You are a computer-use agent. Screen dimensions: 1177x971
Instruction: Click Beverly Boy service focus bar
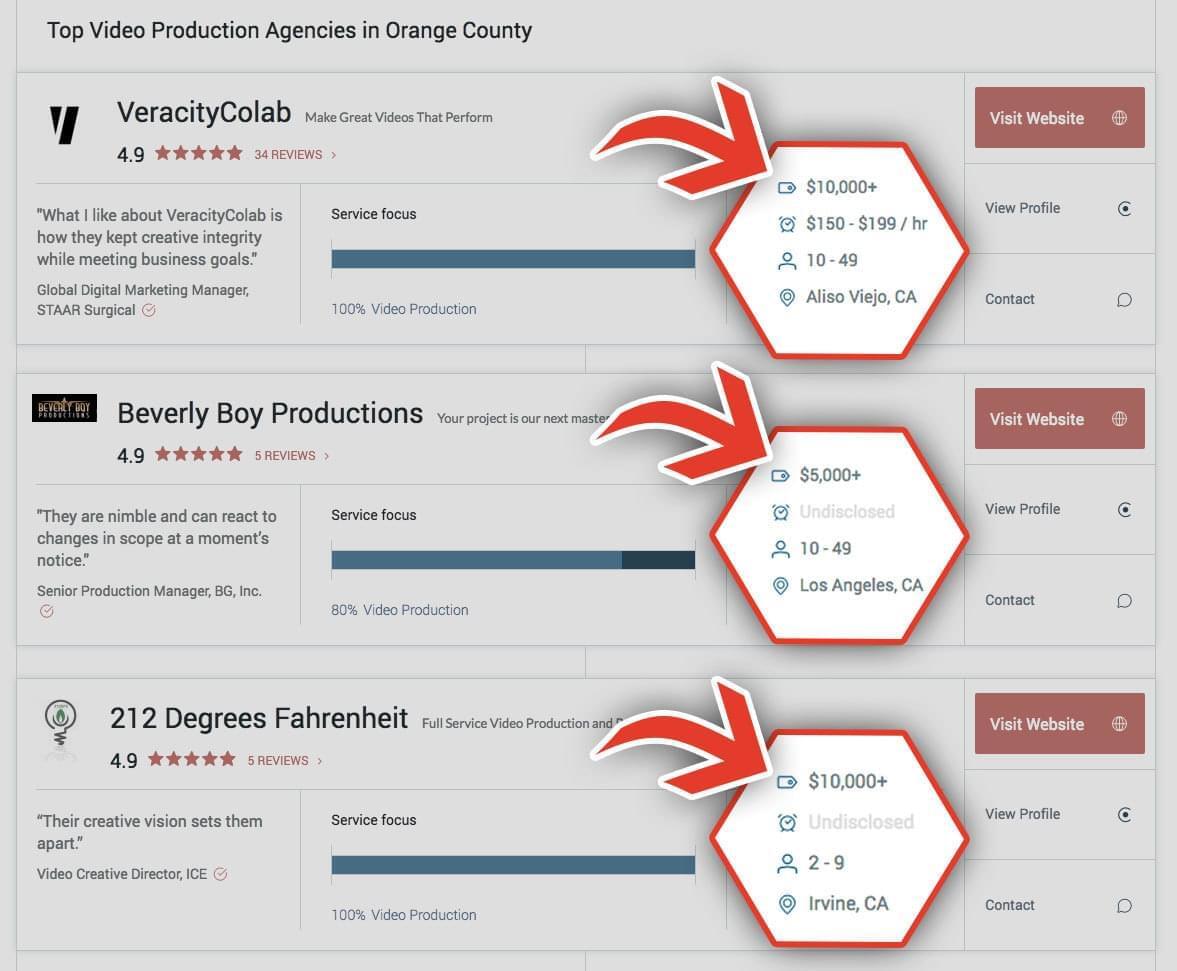pos(513,560)
